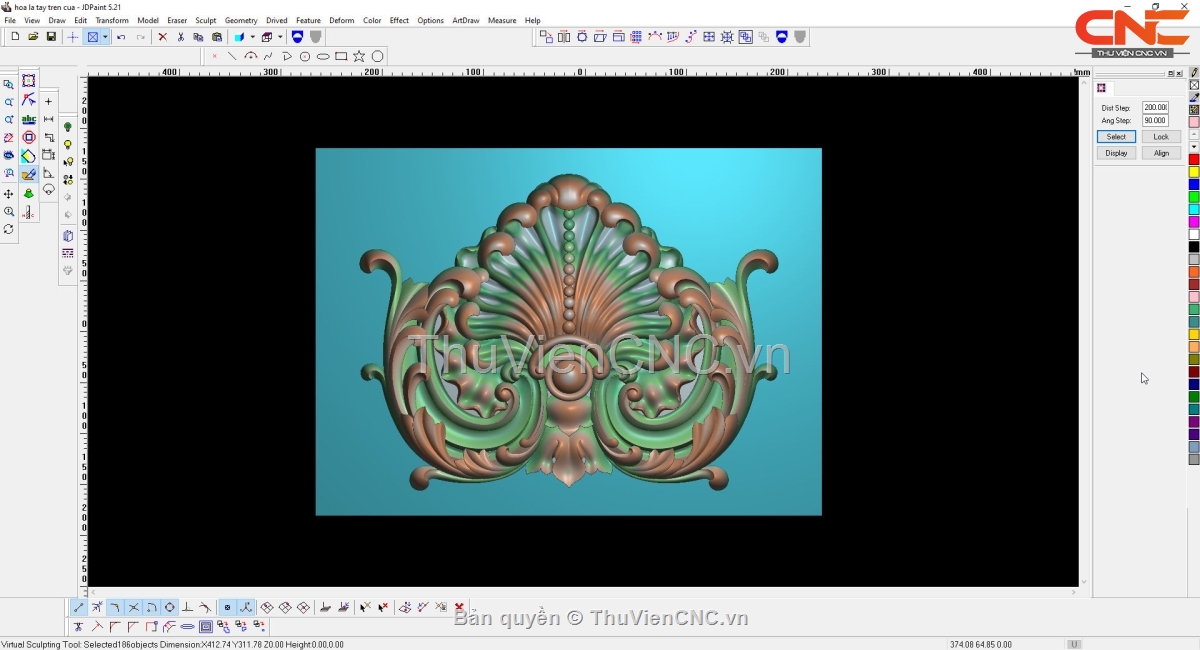Open the ArtDraw menu
Viewport: 1200px width, 650px height.
coord(465,20)
